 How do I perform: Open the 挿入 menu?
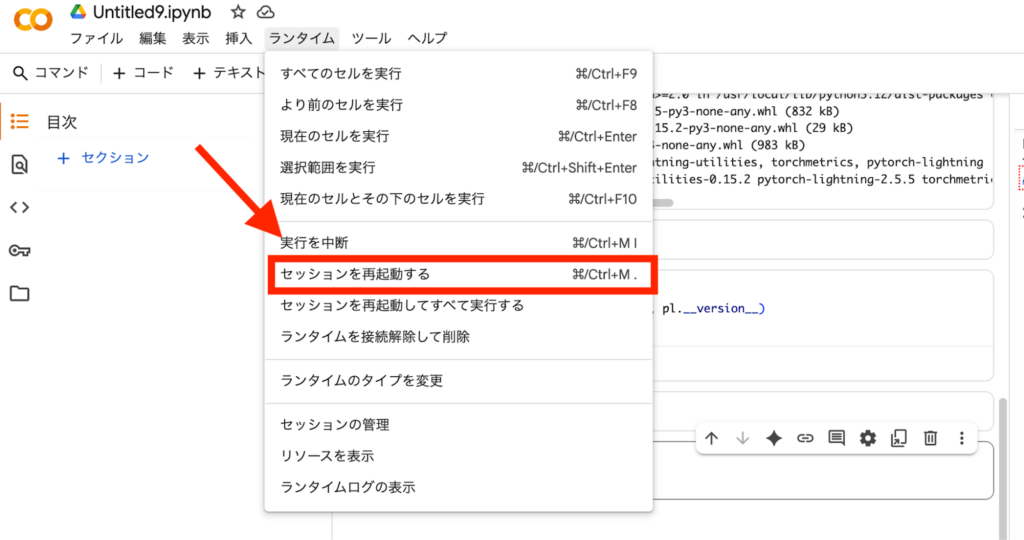pos(239,38)
